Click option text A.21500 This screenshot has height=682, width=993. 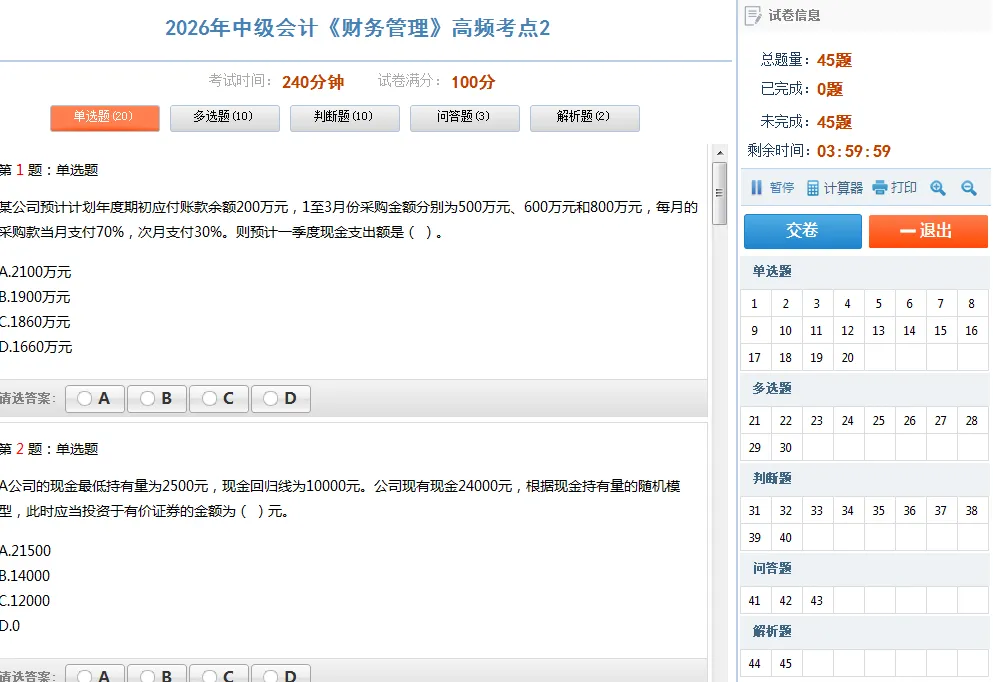[x=25, y=551]
